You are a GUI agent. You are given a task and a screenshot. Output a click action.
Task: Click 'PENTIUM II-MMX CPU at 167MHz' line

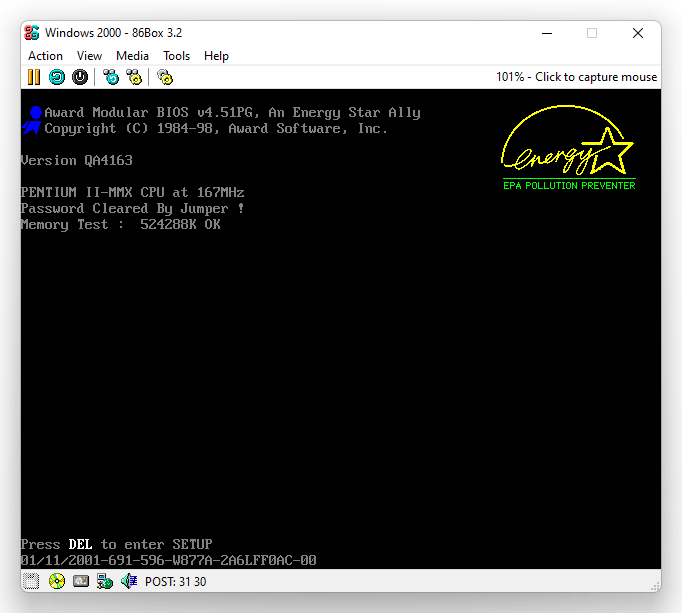133,192
